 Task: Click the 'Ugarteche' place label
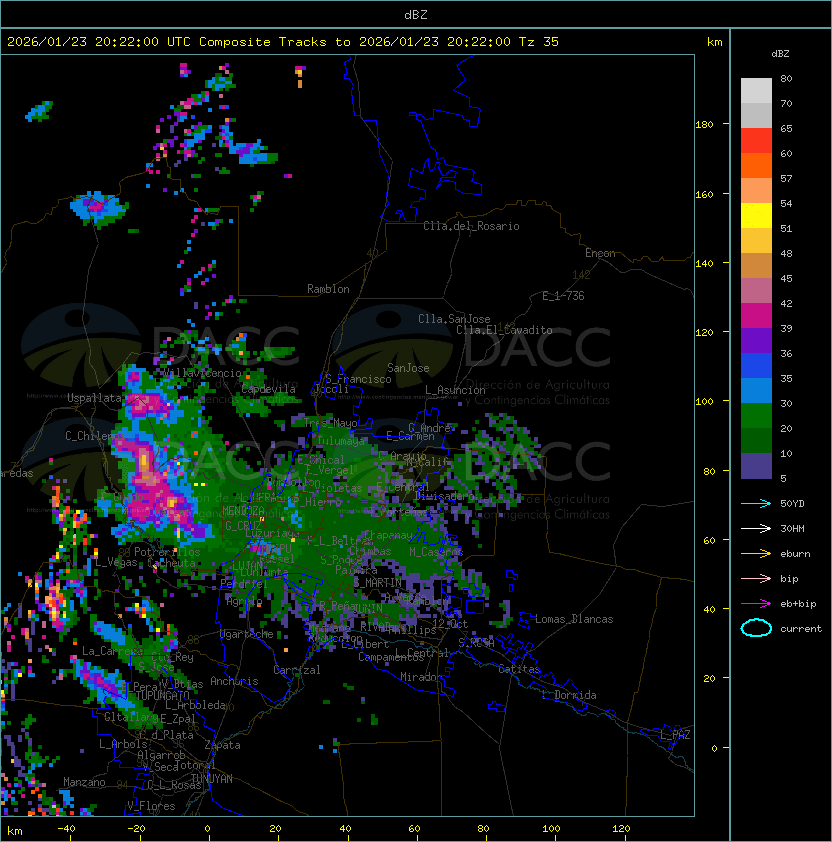(247, 634)
